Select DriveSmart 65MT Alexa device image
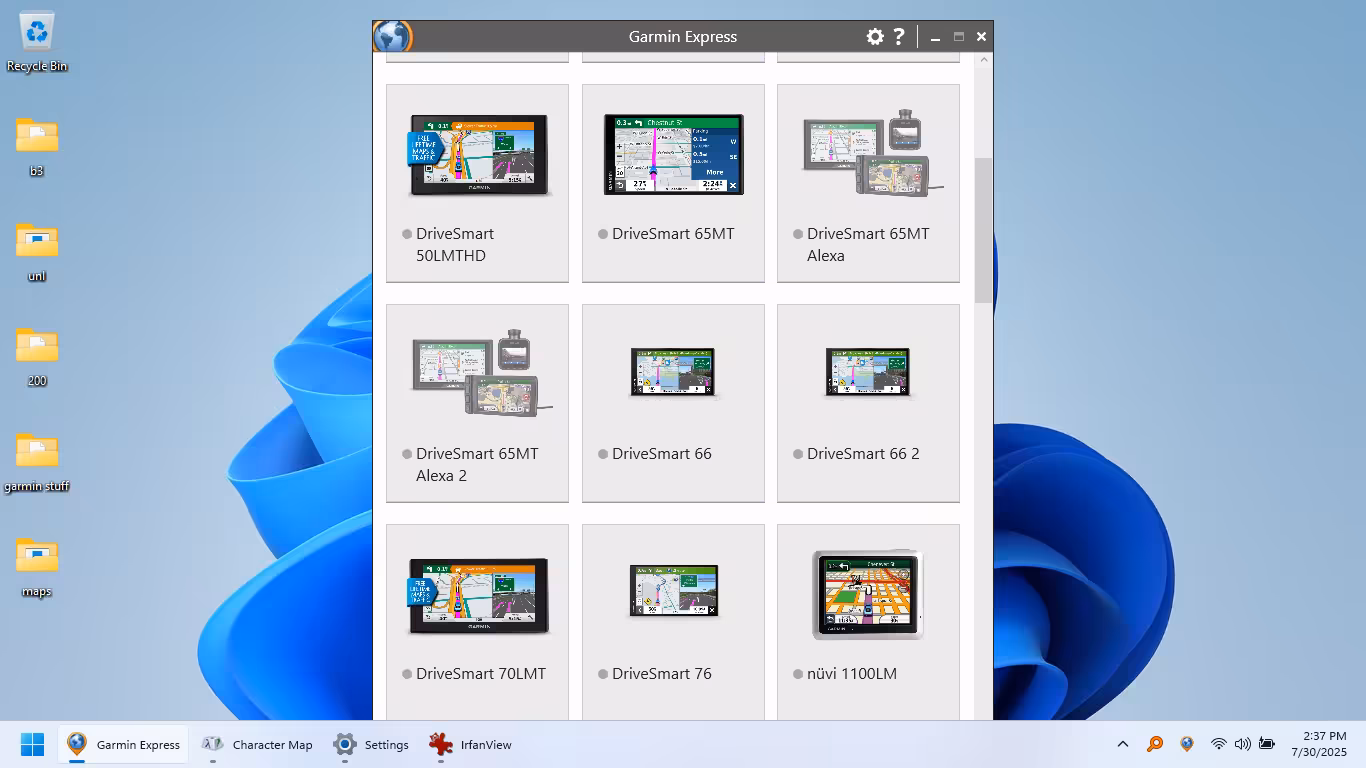 click(x=872, y=152)
